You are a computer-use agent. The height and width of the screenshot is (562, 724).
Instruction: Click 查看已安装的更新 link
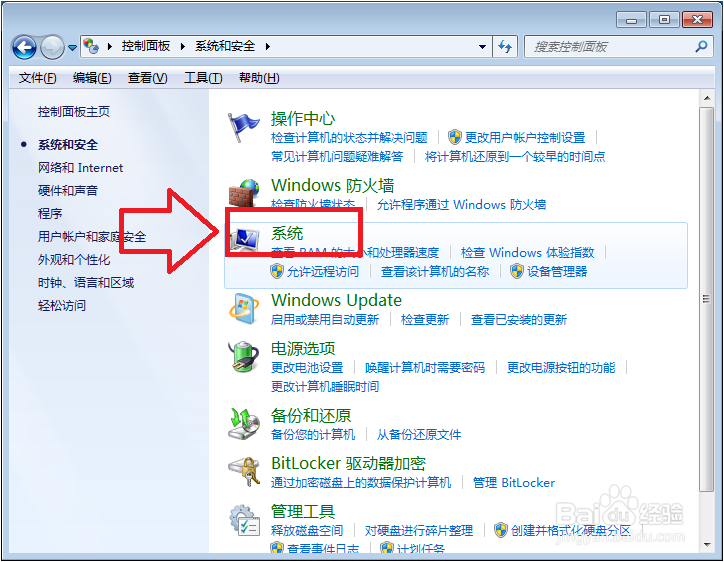tap(519, 320)
